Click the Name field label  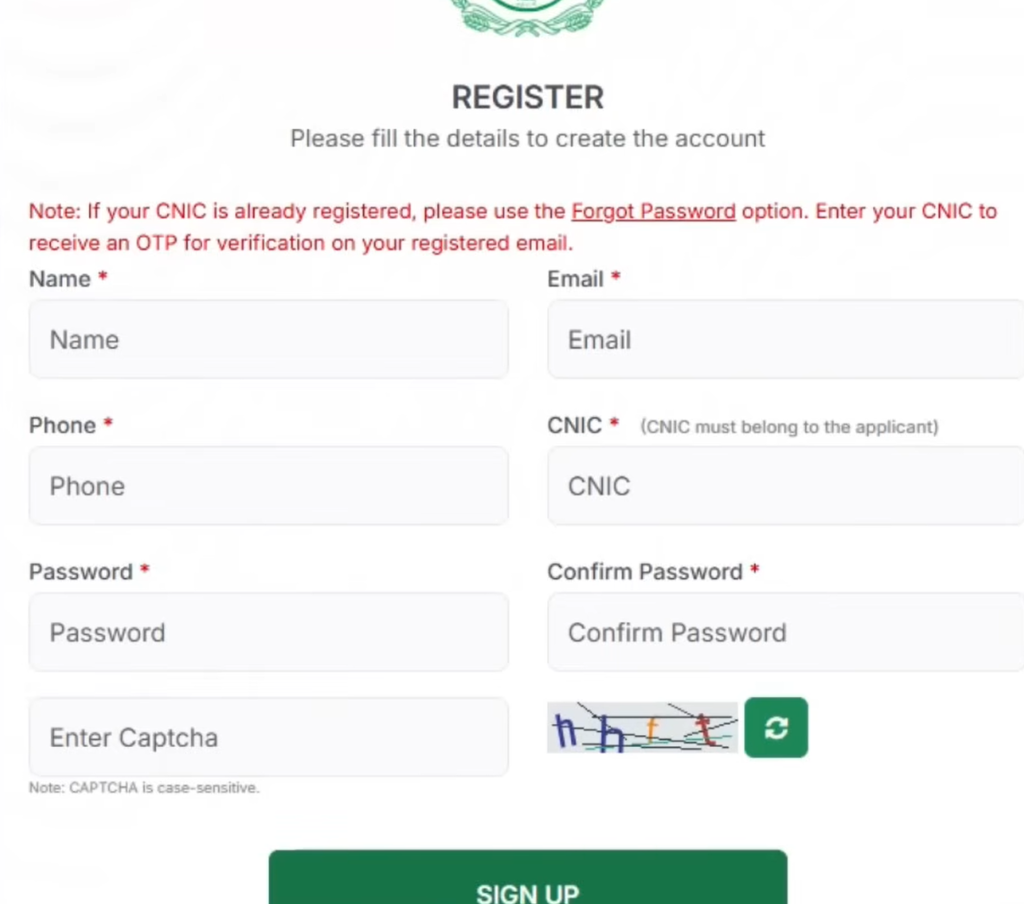click(60, 280)
